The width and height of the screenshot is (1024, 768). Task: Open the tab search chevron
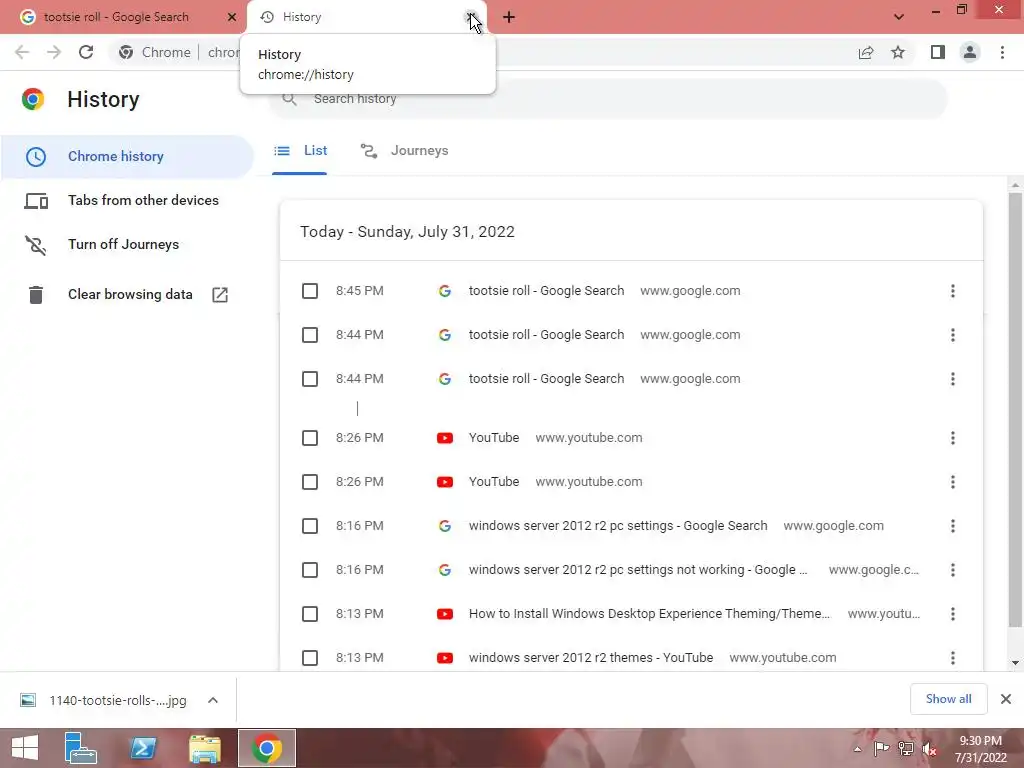point(899,17)
